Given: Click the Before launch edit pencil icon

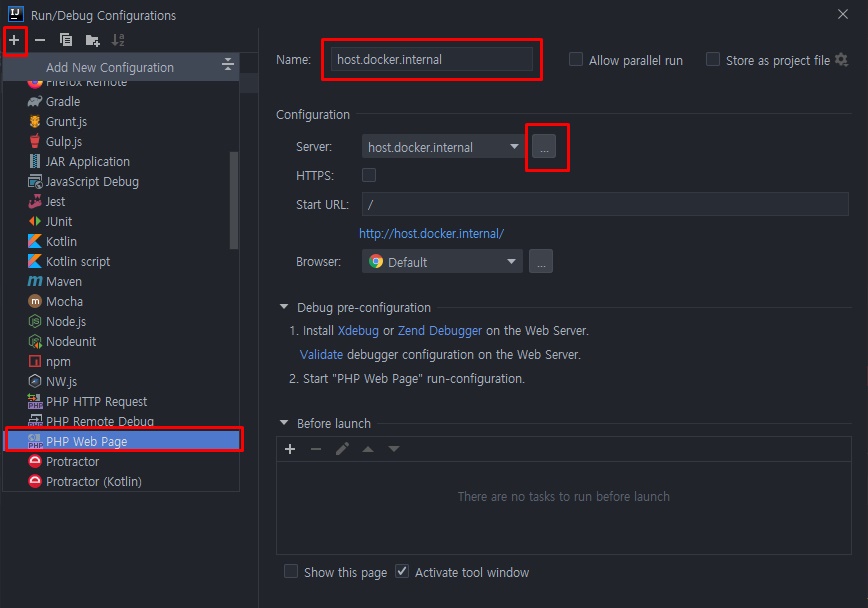Looking at the screenshot, I should pos(342,449).
